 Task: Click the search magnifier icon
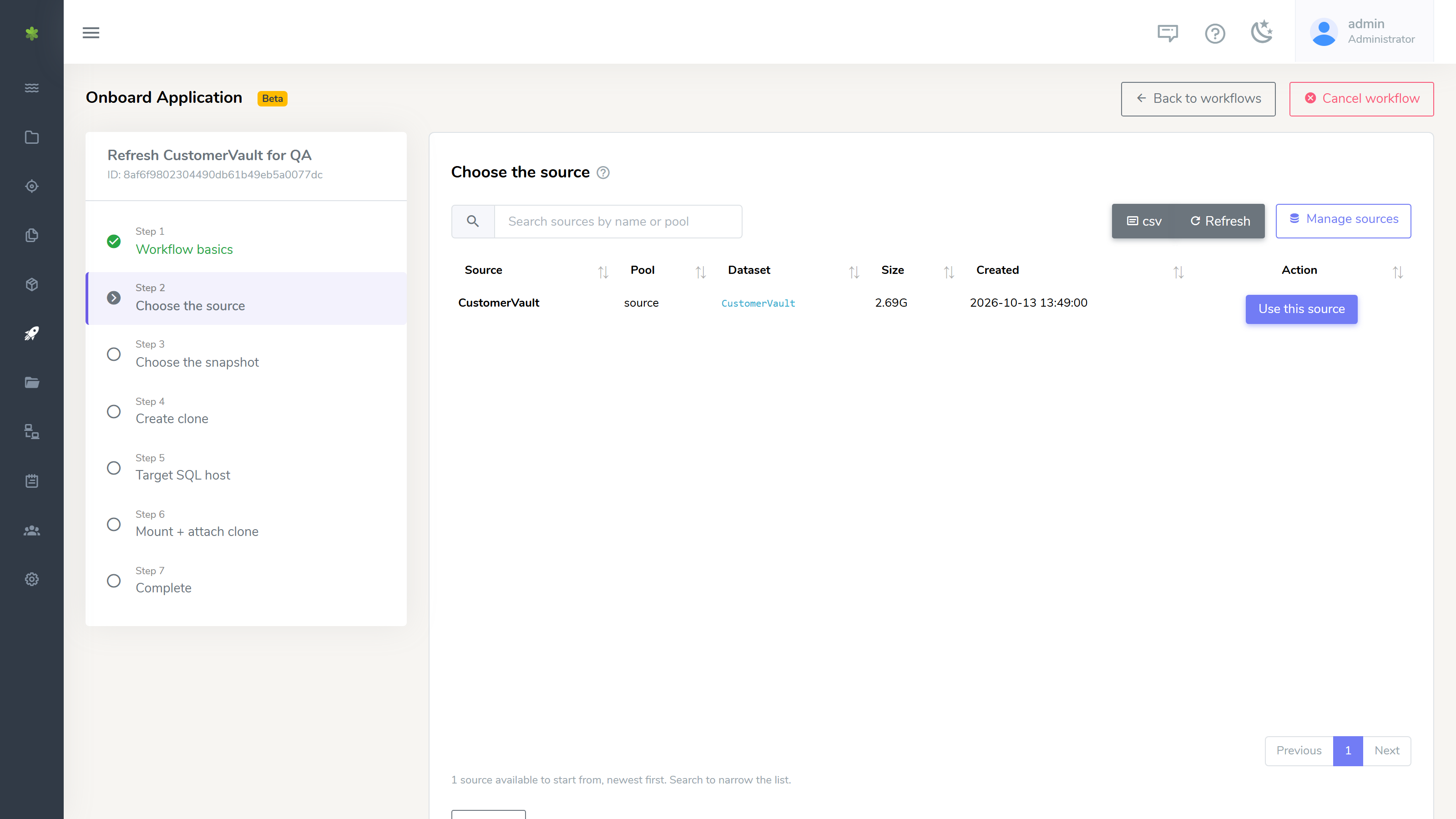click(x=473, y=222)
